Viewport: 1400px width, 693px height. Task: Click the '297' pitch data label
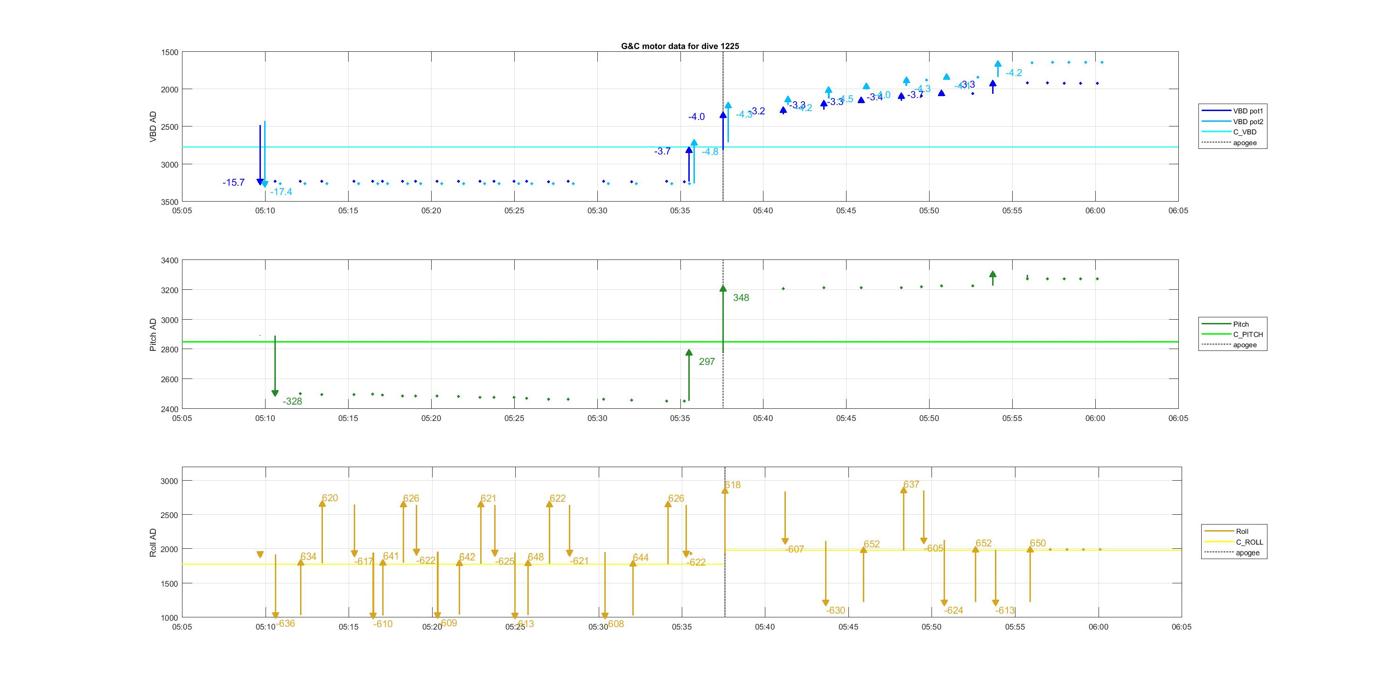pos(706,362)
